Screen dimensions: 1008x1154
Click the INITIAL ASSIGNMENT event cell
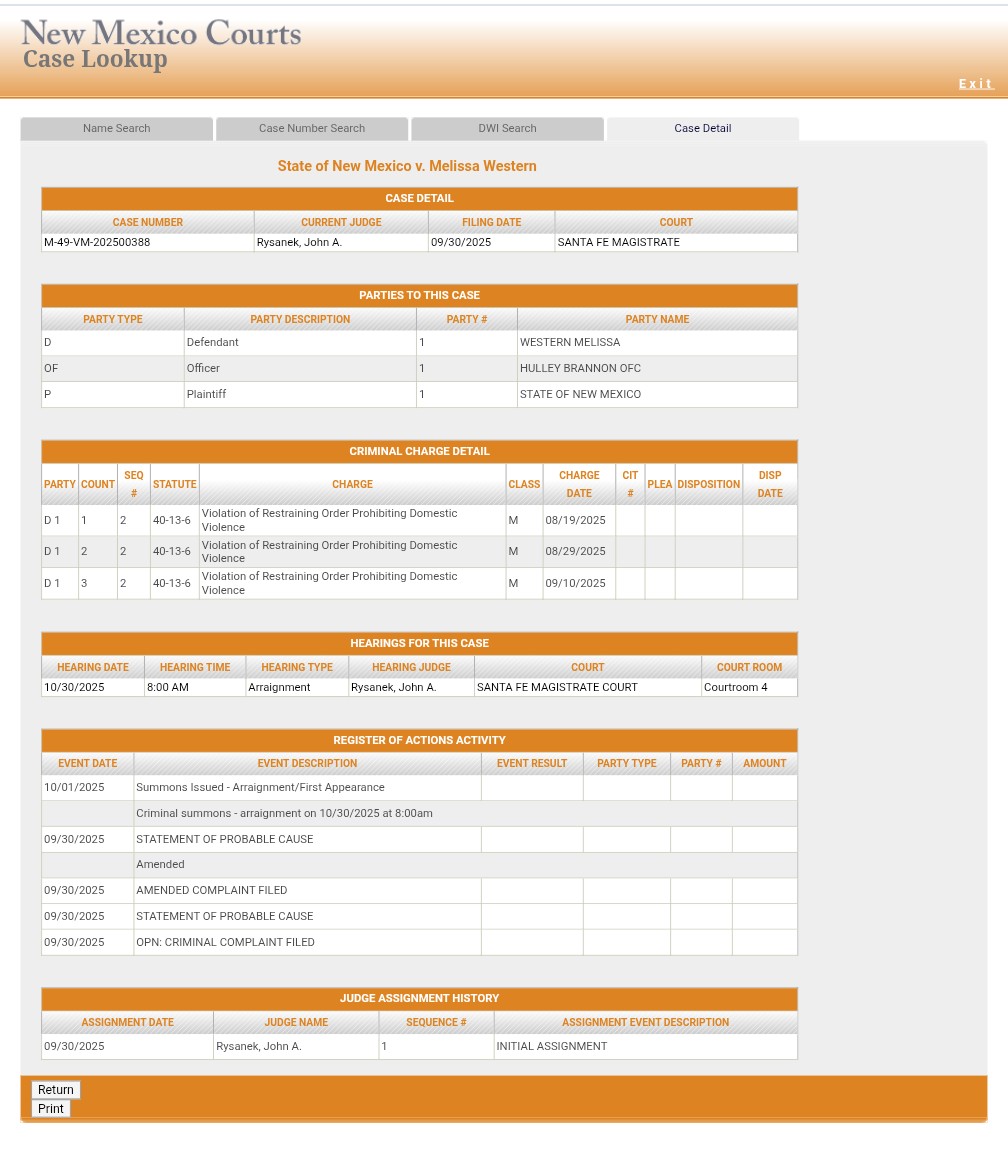tap(552, 1046)
